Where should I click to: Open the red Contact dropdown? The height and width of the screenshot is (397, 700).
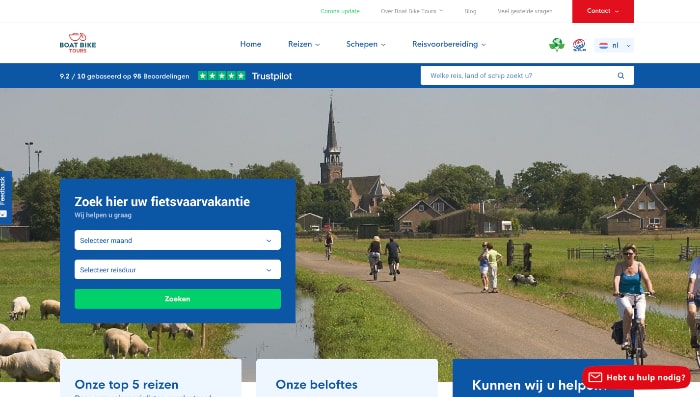tap(603, 11)
